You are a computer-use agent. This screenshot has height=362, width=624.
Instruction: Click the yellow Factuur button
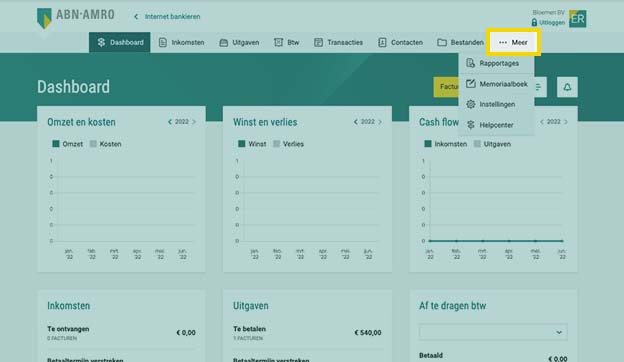[446, 87]
